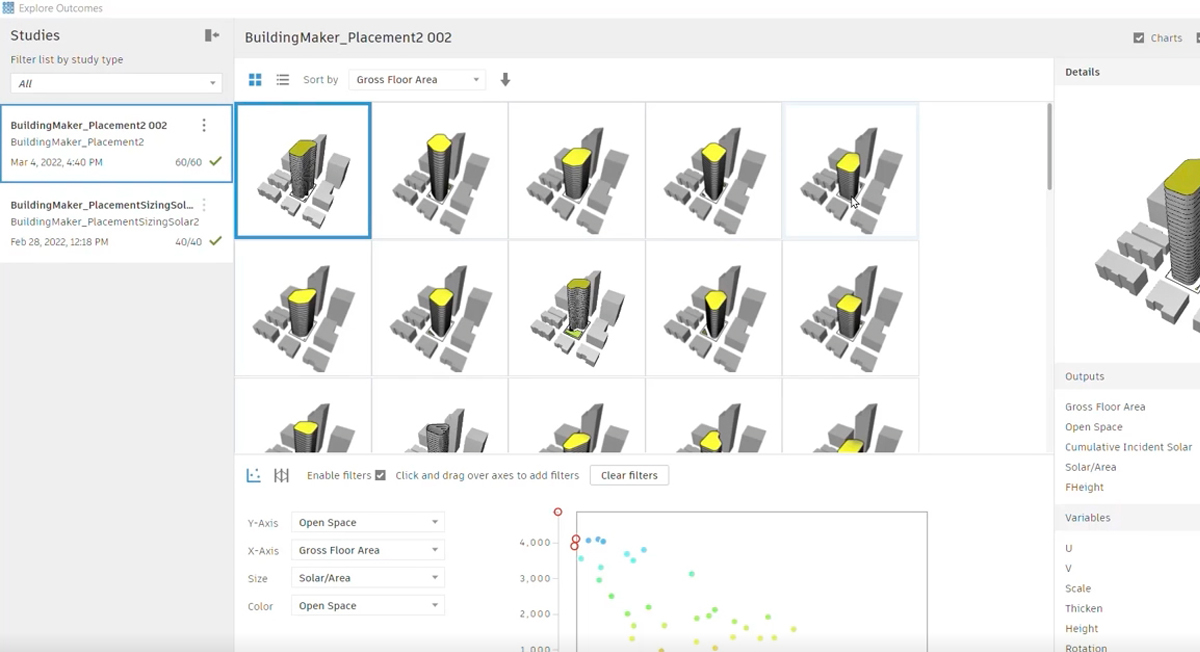The height and width of the screenshot is (652, 1200).
Task: Select parallel coordinates chart type
Action: (282, 476)
